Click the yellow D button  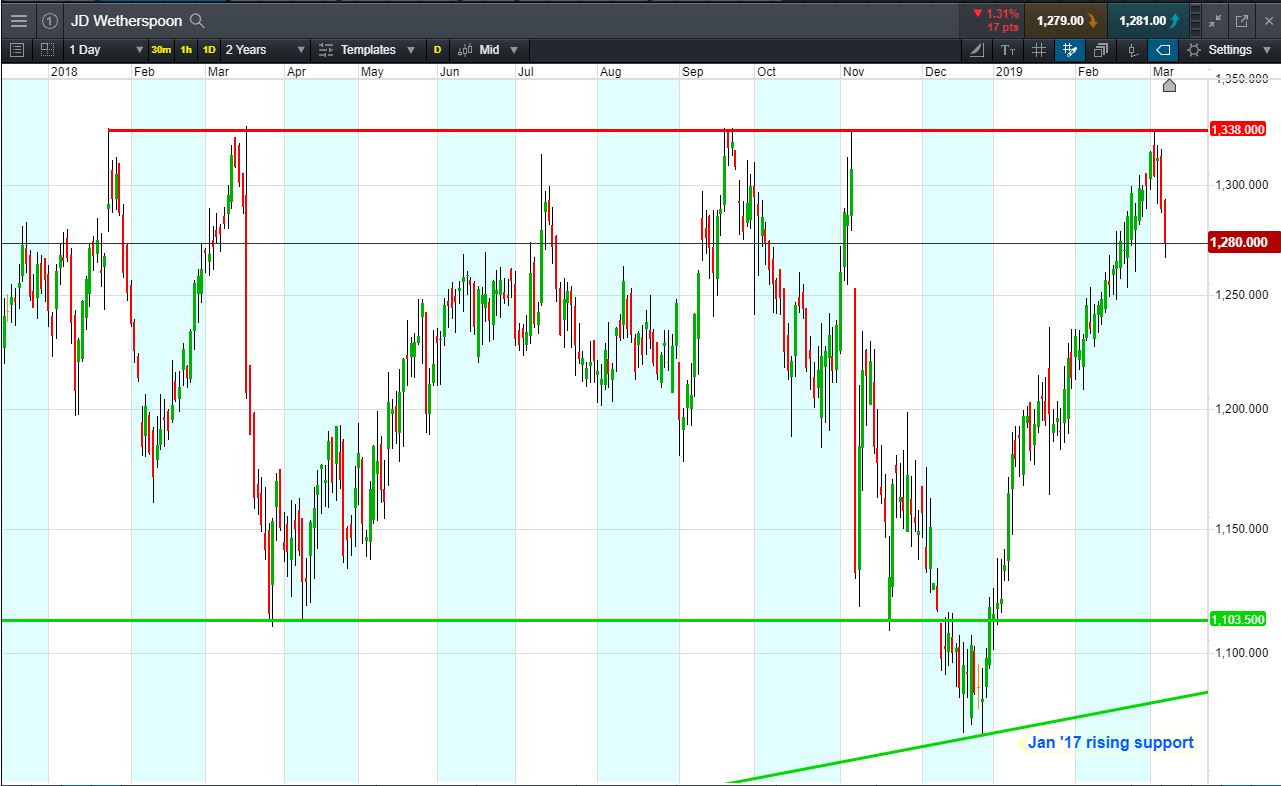[437, 50]
